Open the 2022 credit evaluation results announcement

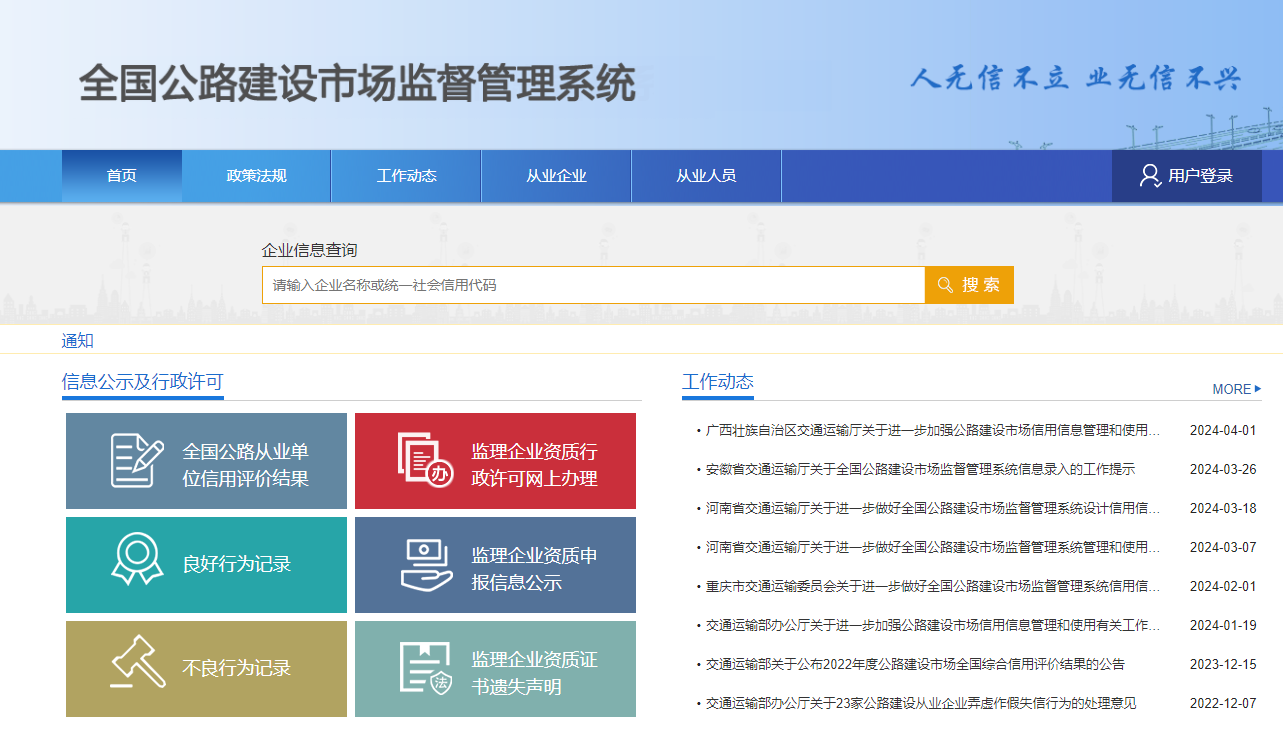click(915, 664)
